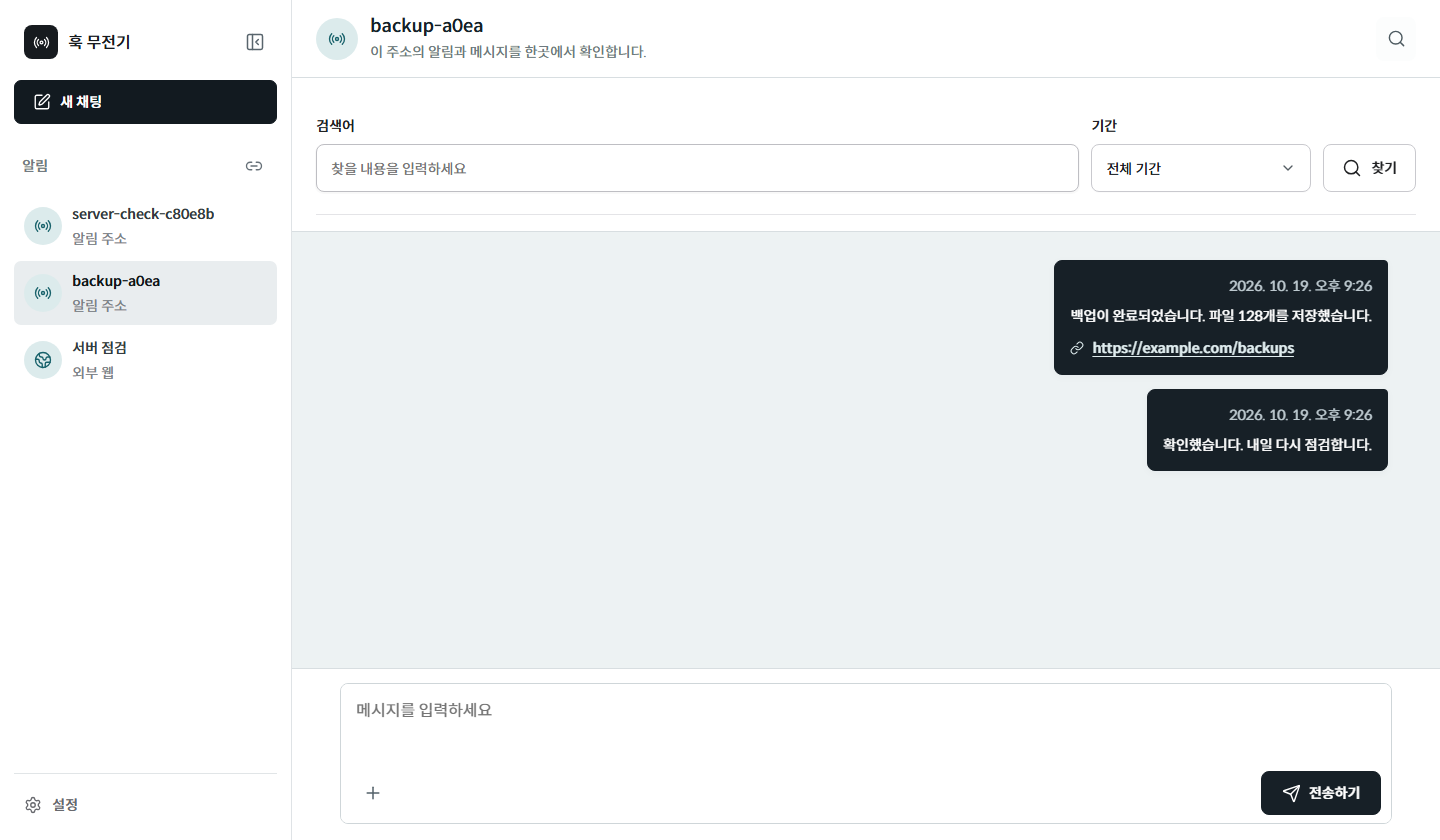Image resolution: width=1440 pixels, height=840 pixels.
Task: Click the 확인했습니다 reply message bubble
Action: (1267, 430)
